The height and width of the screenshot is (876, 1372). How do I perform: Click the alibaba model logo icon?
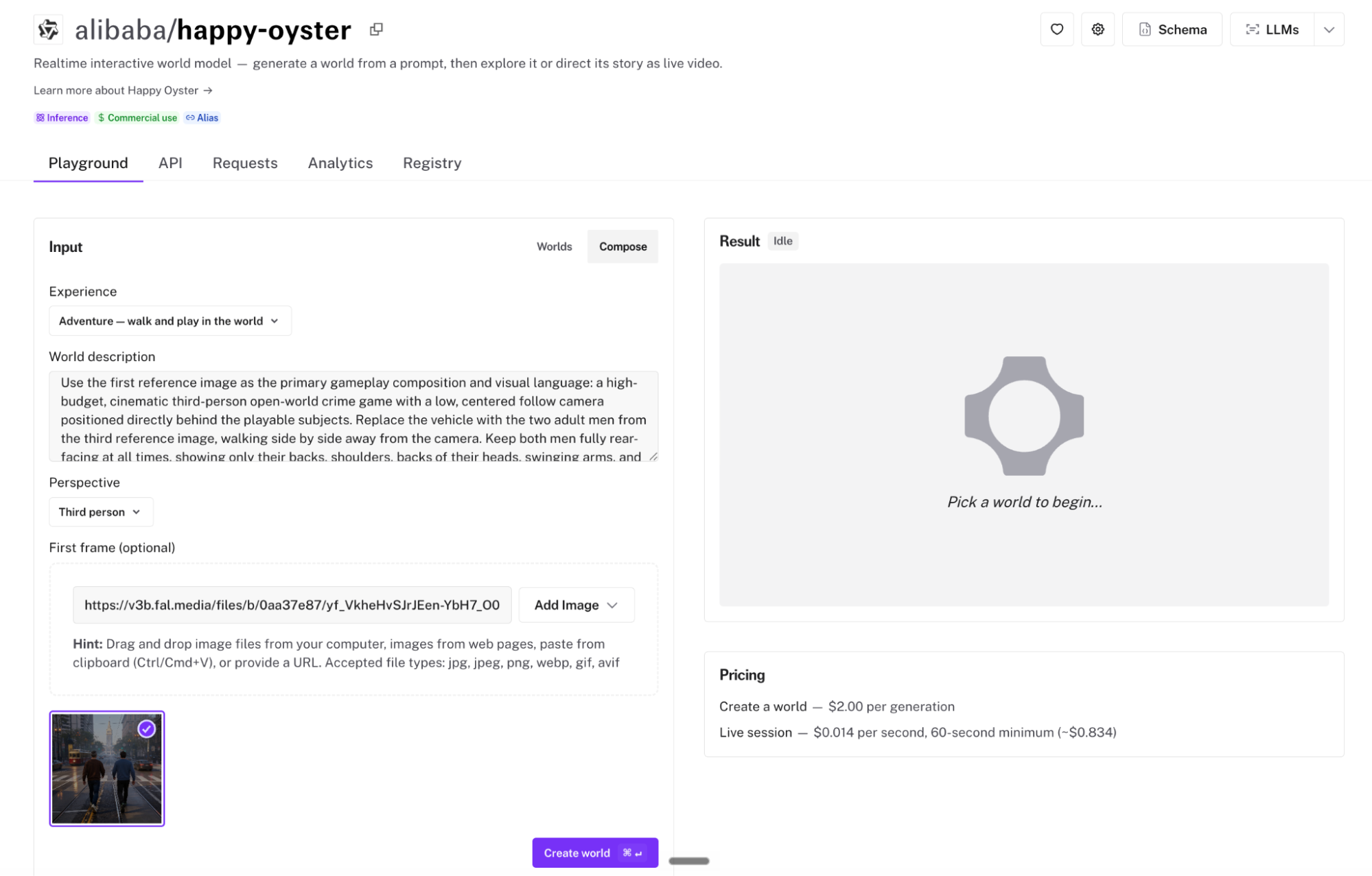pos(48,30)
